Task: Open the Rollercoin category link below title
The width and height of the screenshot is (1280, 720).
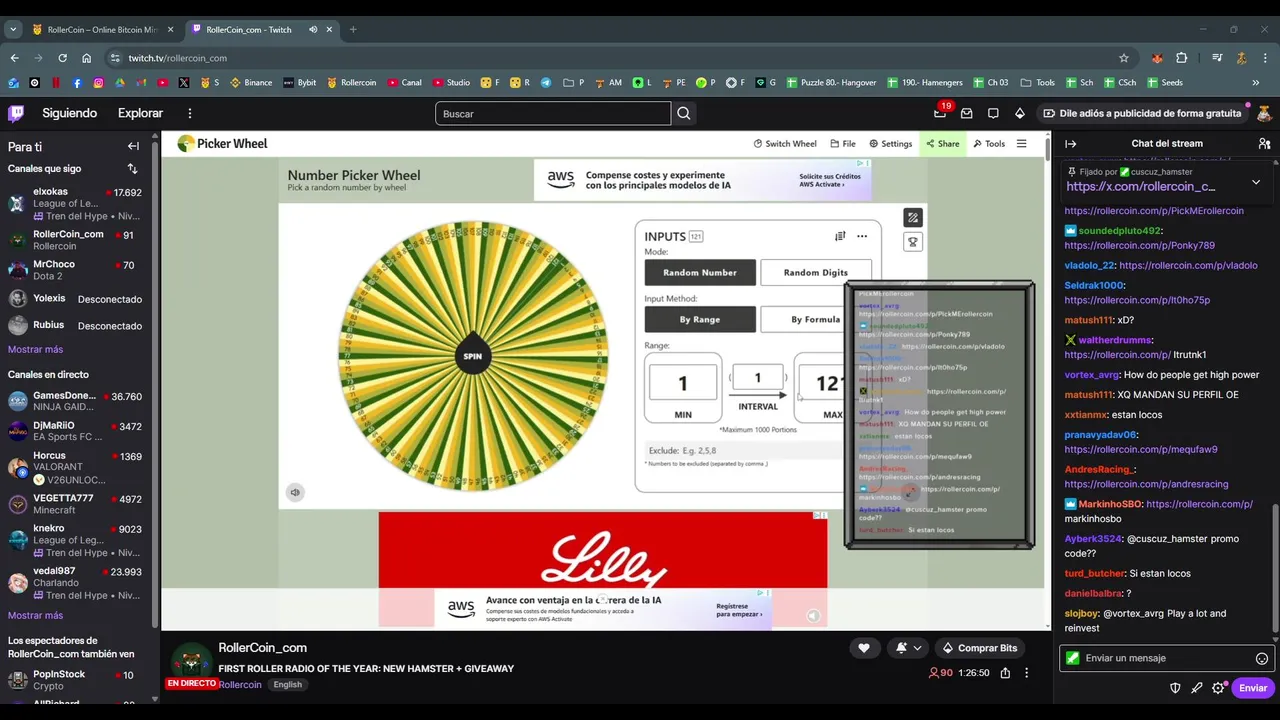Action: point(240,685)
